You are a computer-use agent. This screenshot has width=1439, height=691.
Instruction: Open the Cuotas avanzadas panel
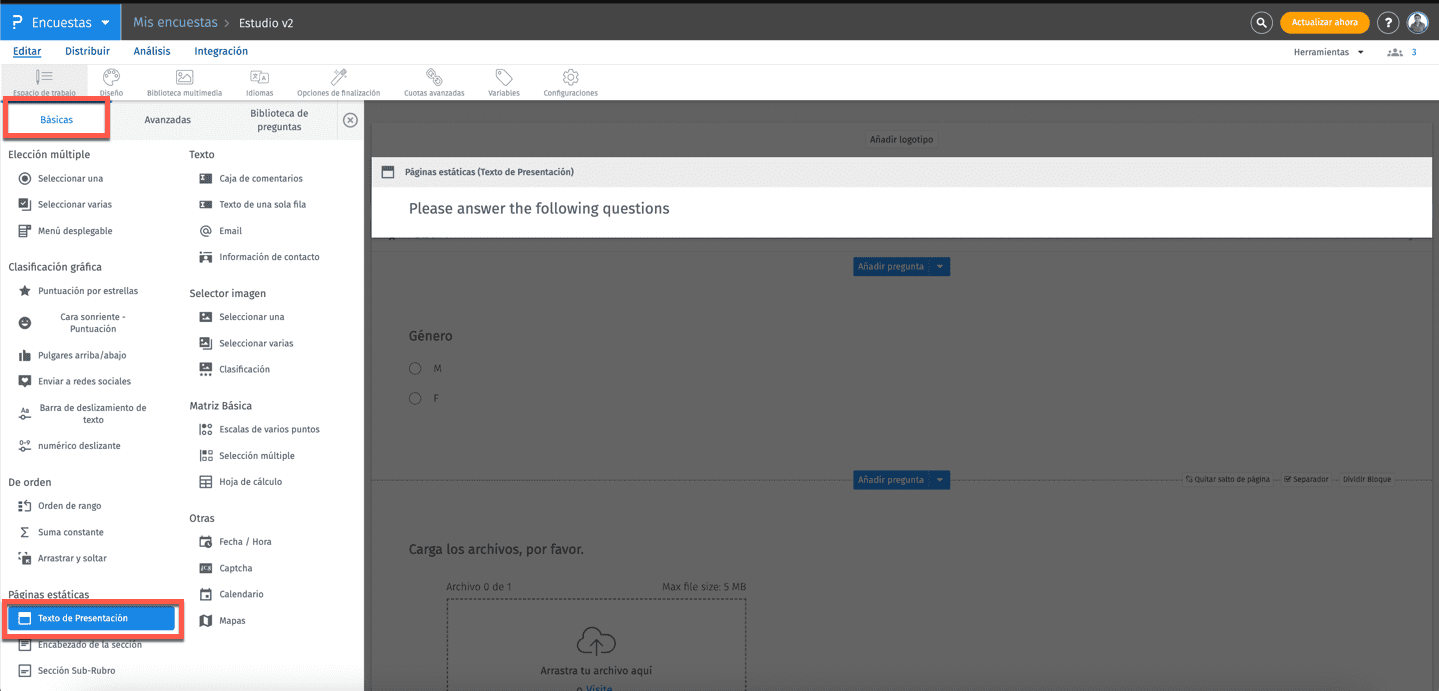click(434, 81)
